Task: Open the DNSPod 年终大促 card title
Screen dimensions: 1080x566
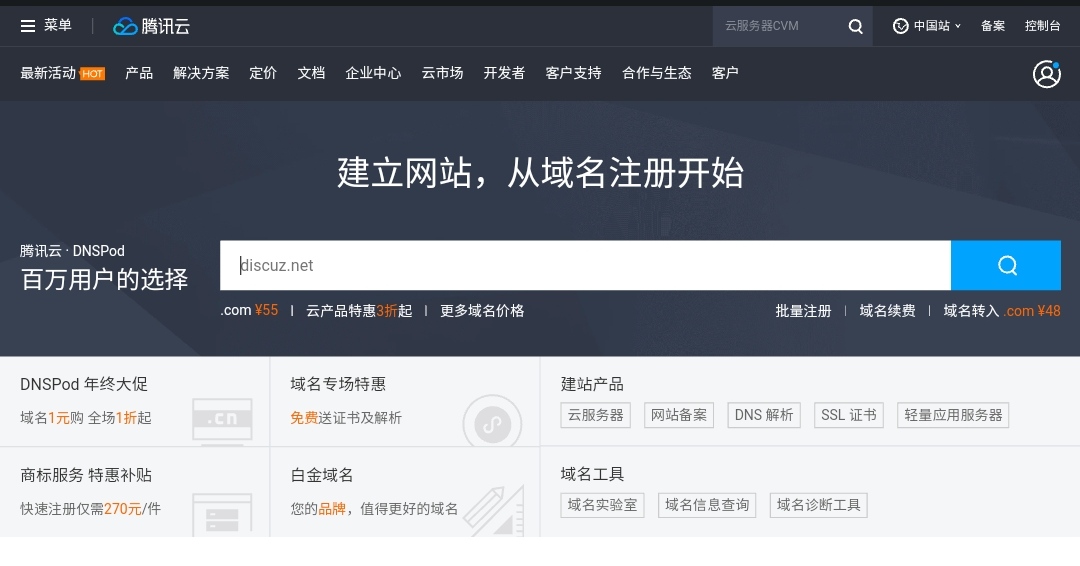Action: pos(84,384)
